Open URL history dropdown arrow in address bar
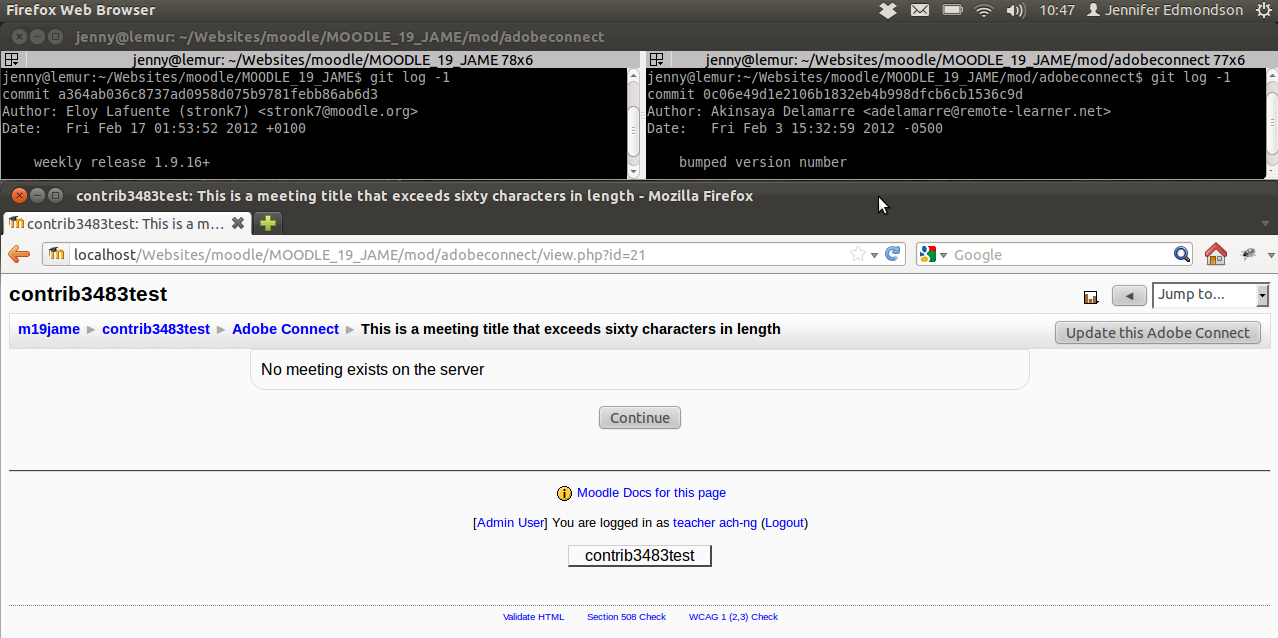The height and width of the screenshot is (638, 1278). (x=874, y=255)
